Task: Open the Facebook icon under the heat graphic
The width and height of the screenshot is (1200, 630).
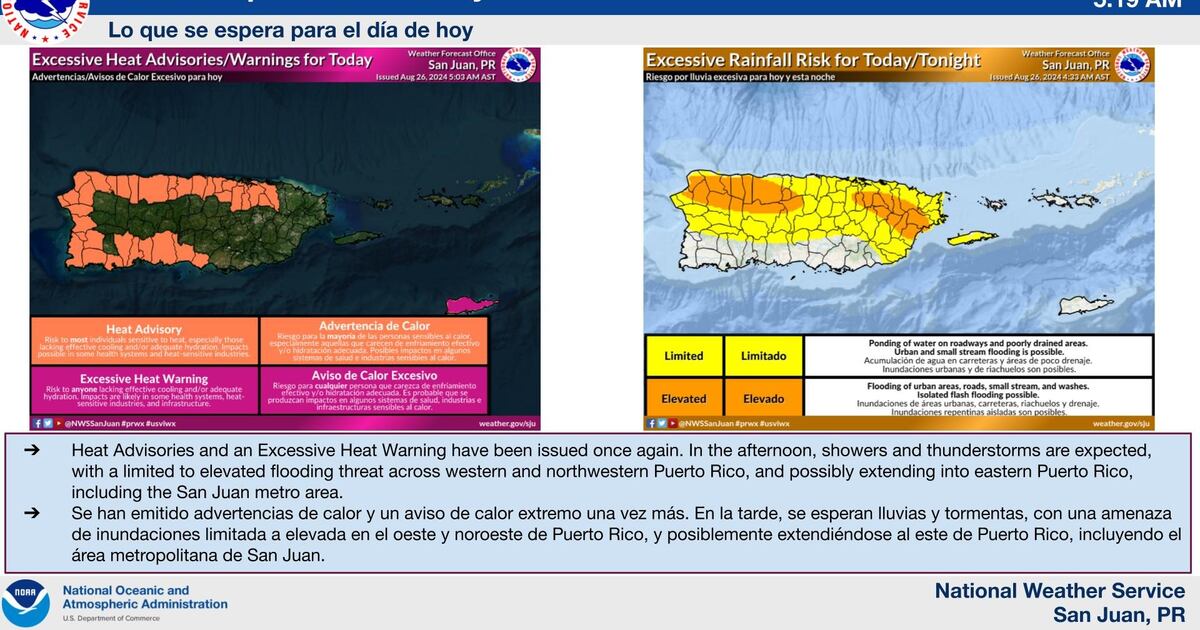Action: (x=36, y=423)
